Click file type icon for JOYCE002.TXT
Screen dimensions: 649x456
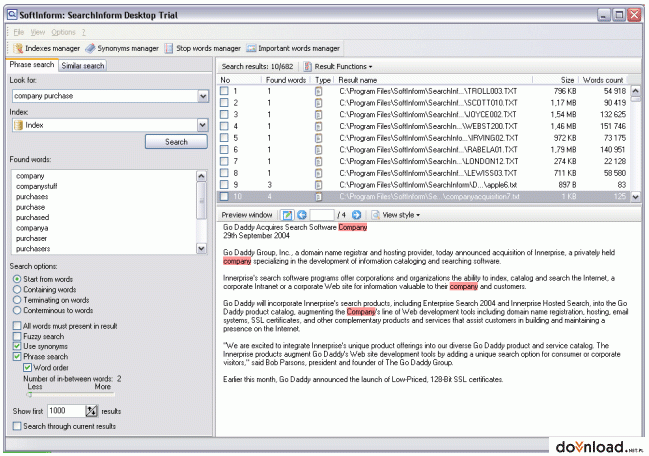click(318, 114)
